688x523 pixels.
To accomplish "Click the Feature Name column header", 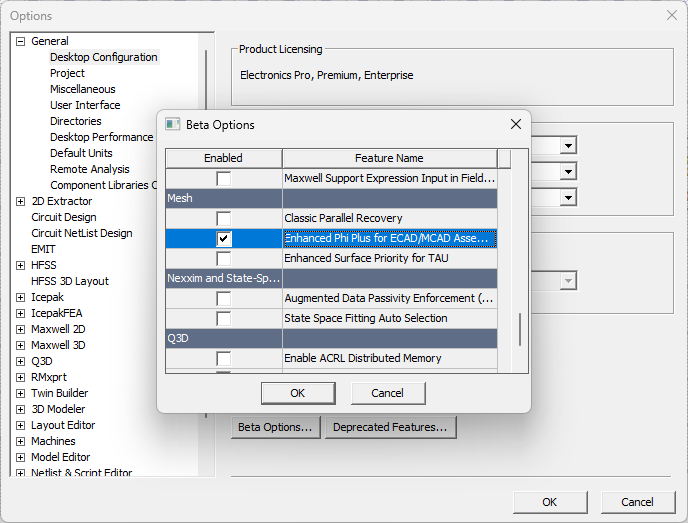I will pyautogui.click(x=389, y=158).
